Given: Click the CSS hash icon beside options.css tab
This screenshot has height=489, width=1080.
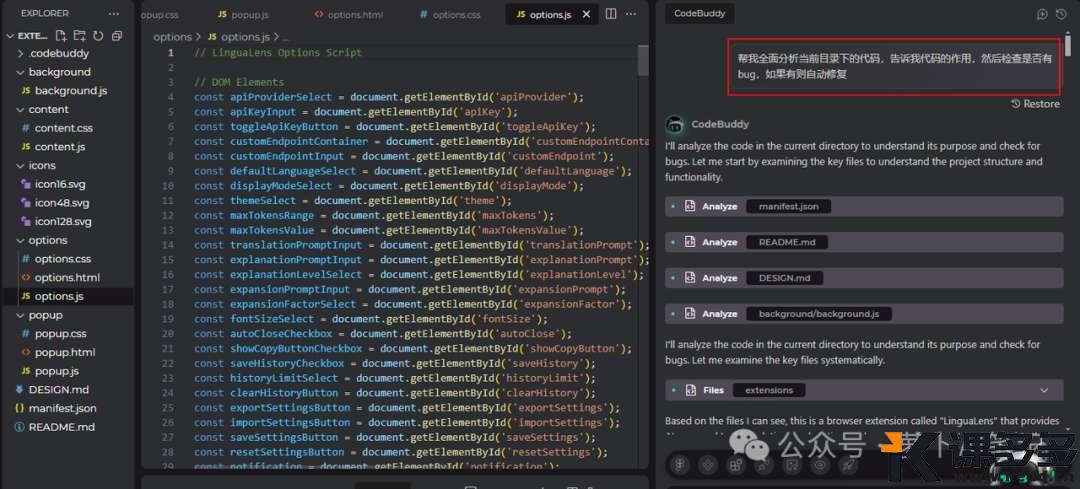Looking at the screenshot, I should [x=424, y=14].
